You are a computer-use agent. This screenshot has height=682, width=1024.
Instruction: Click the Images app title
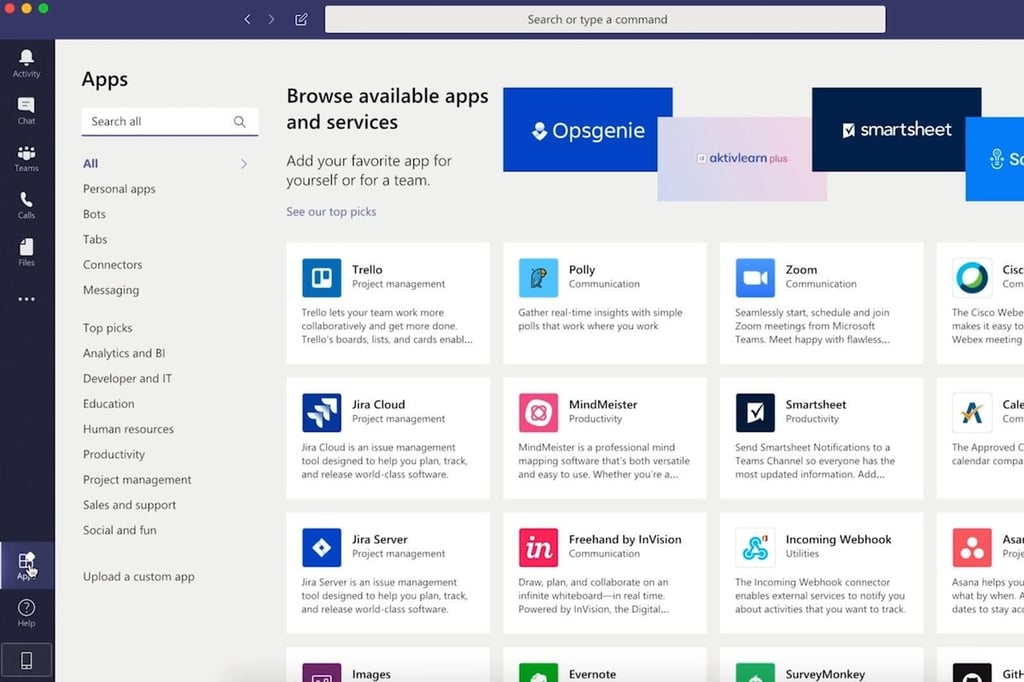pos(371,674)
